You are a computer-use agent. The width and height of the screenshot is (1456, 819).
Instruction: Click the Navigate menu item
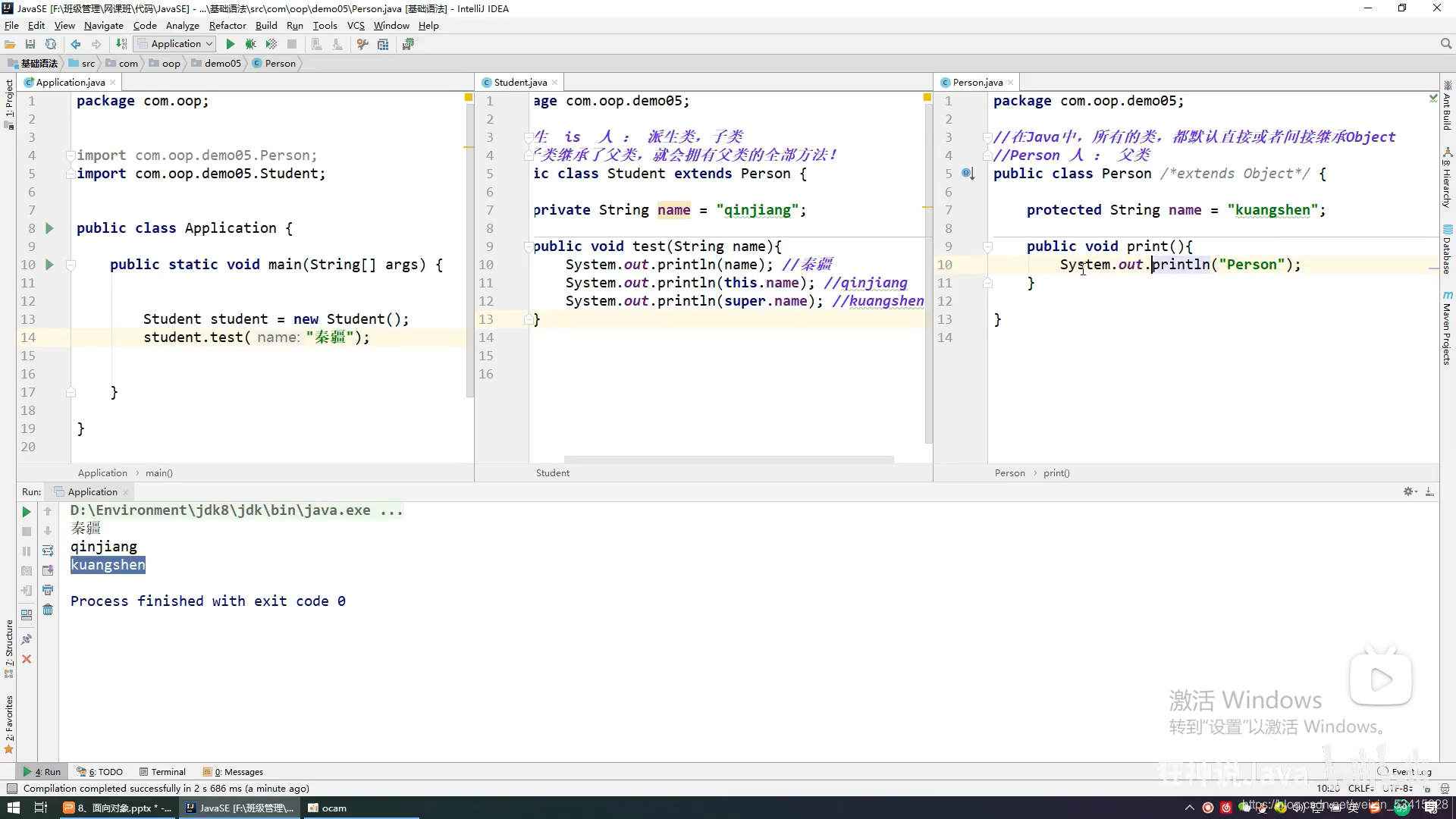103,25
